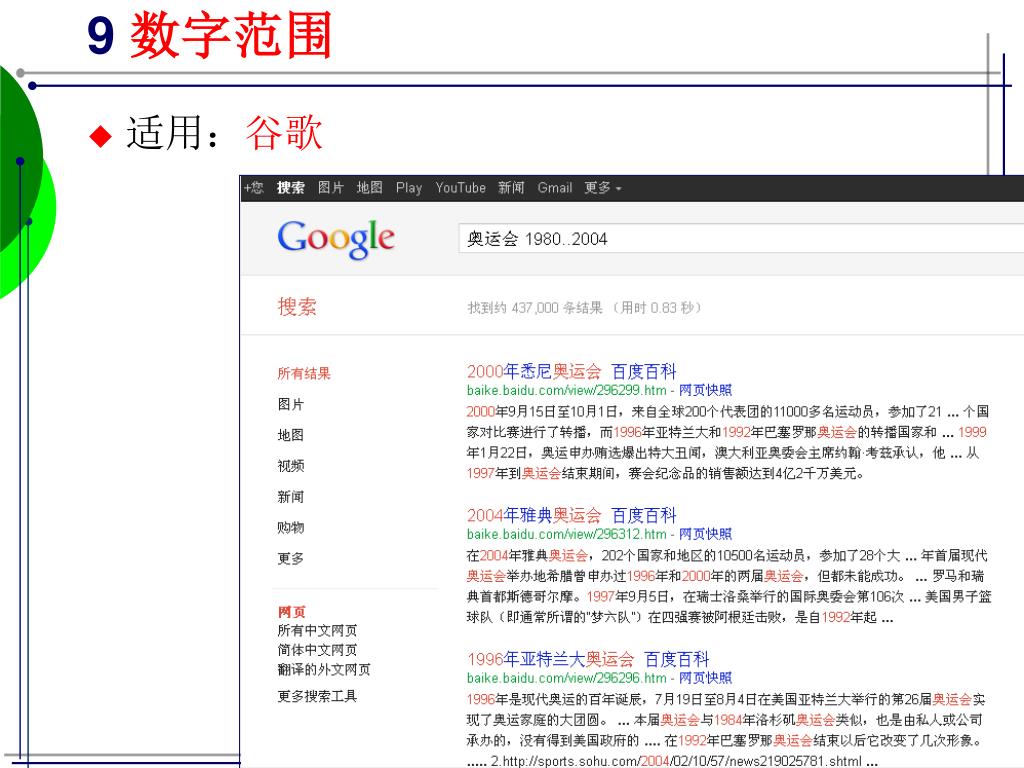
Task: Click the Google logo
Action: click(x=336, y=239)
